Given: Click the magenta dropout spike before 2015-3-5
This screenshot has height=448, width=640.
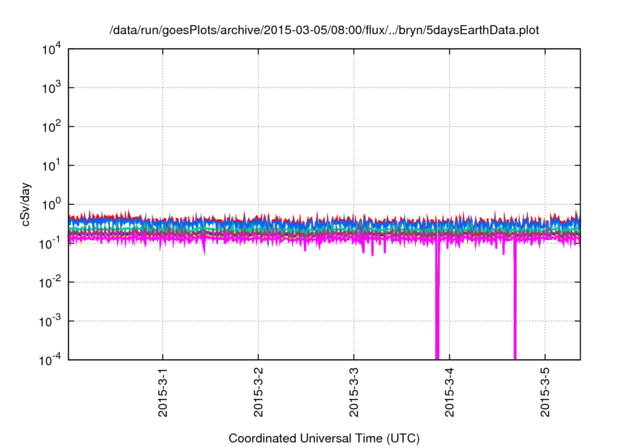Looking at the screenshot, I should pyautogui.click(x=515, y=302).
